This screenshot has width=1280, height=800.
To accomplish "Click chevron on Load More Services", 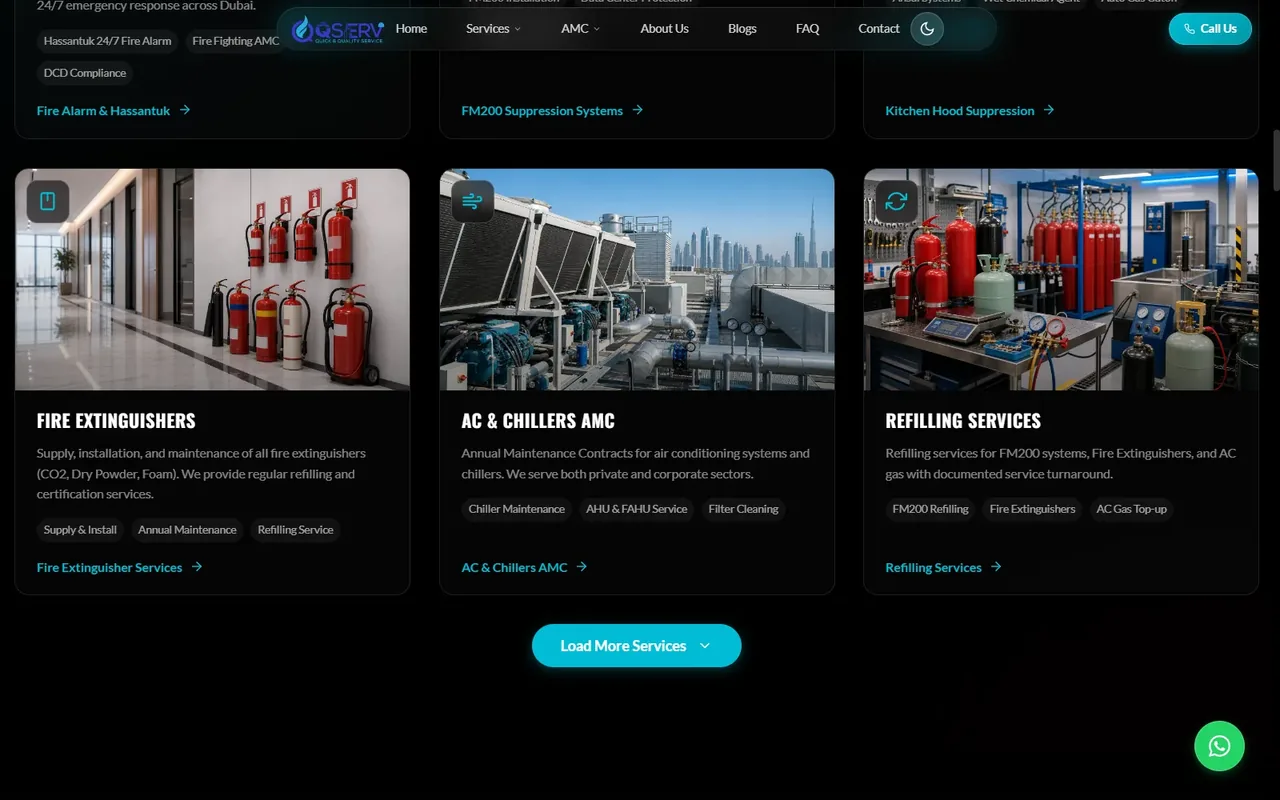I will [705, 646].
